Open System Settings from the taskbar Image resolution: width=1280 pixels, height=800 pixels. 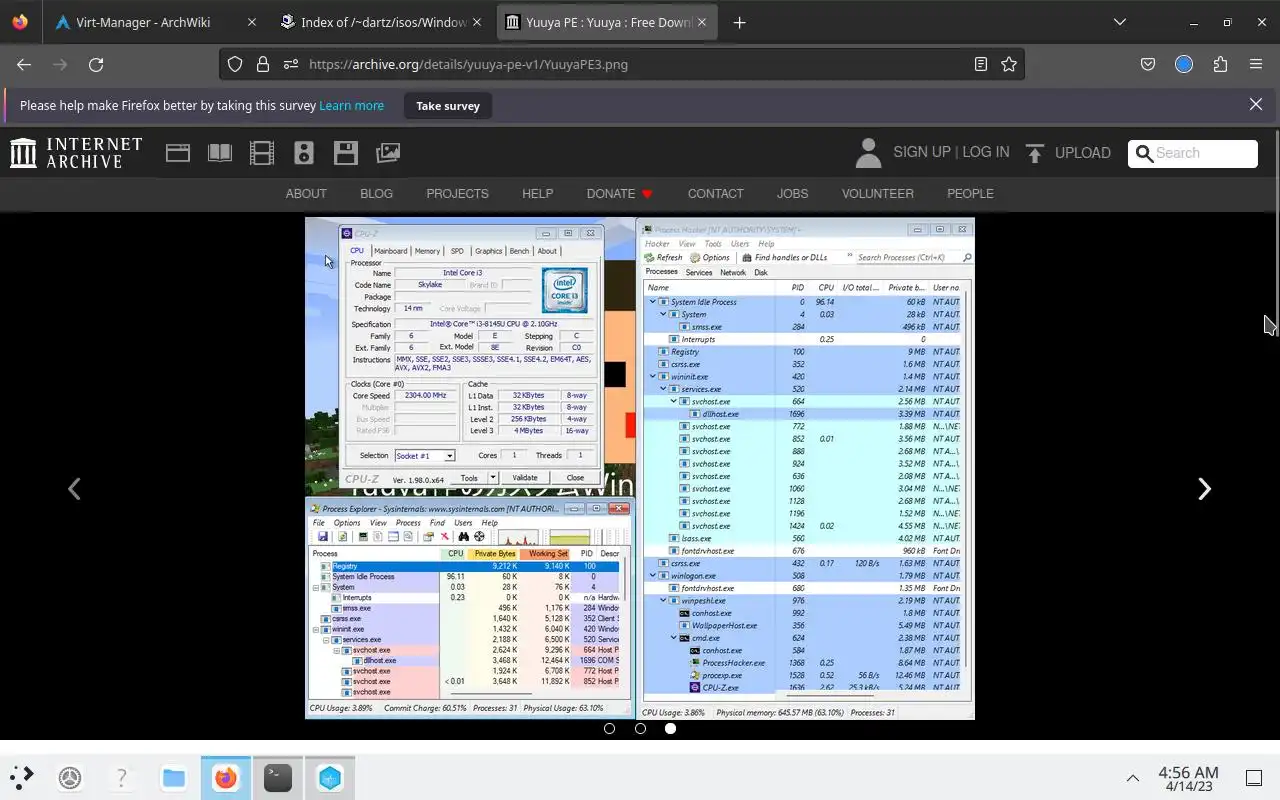click(70, 777)
